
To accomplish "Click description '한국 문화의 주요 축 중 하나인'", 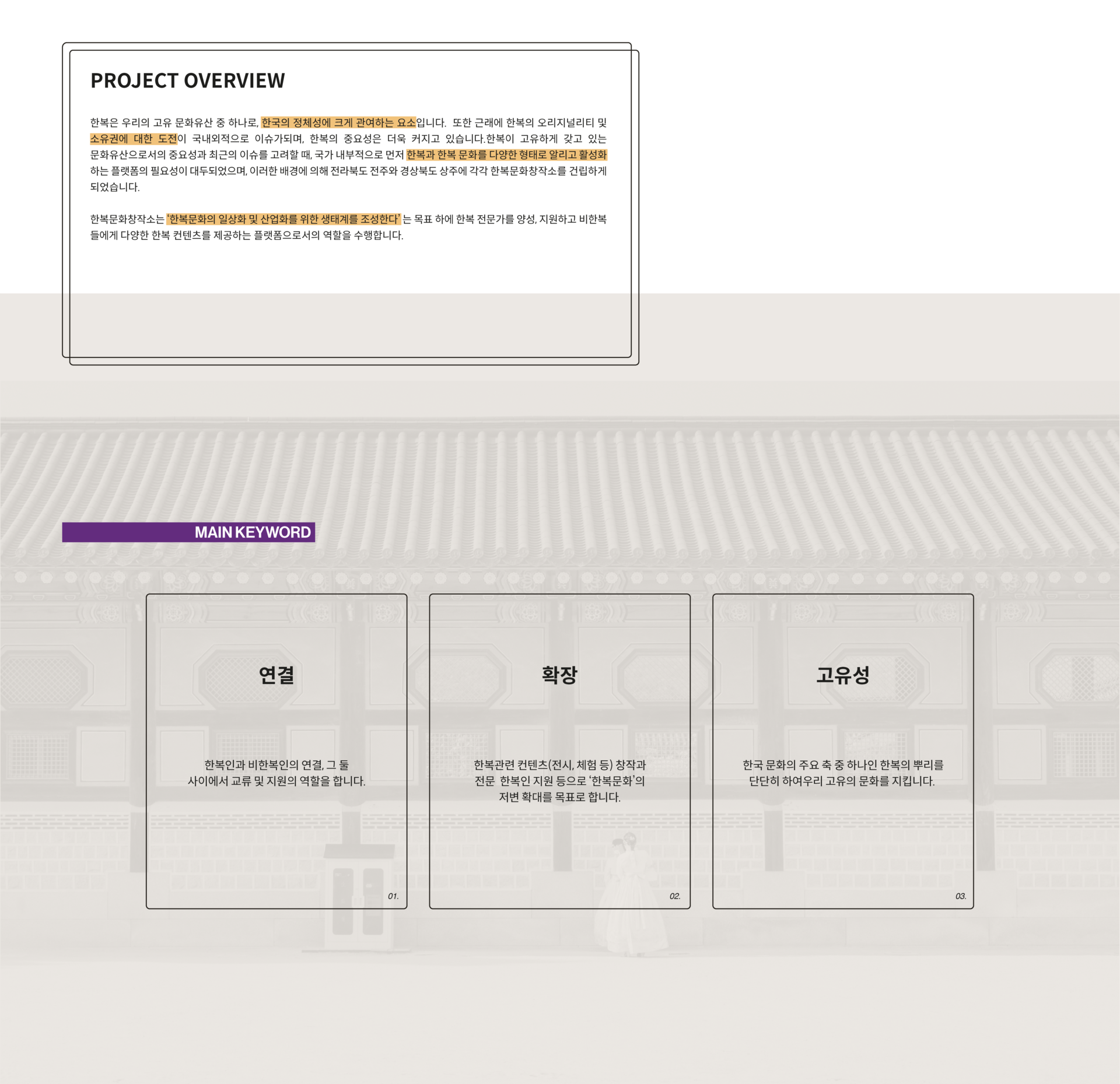I will tap(842, 764).
